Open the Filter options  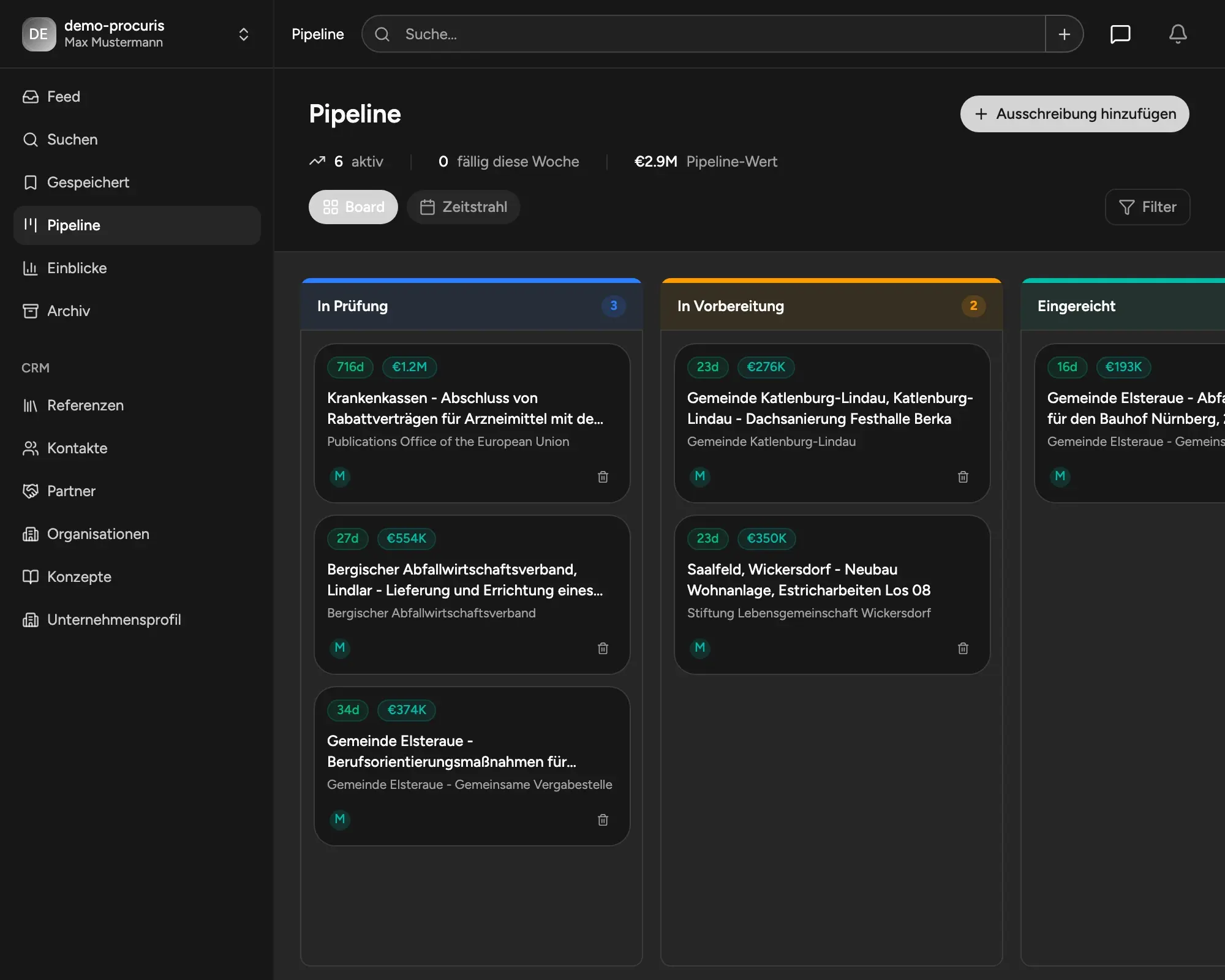pos(1147,207)
